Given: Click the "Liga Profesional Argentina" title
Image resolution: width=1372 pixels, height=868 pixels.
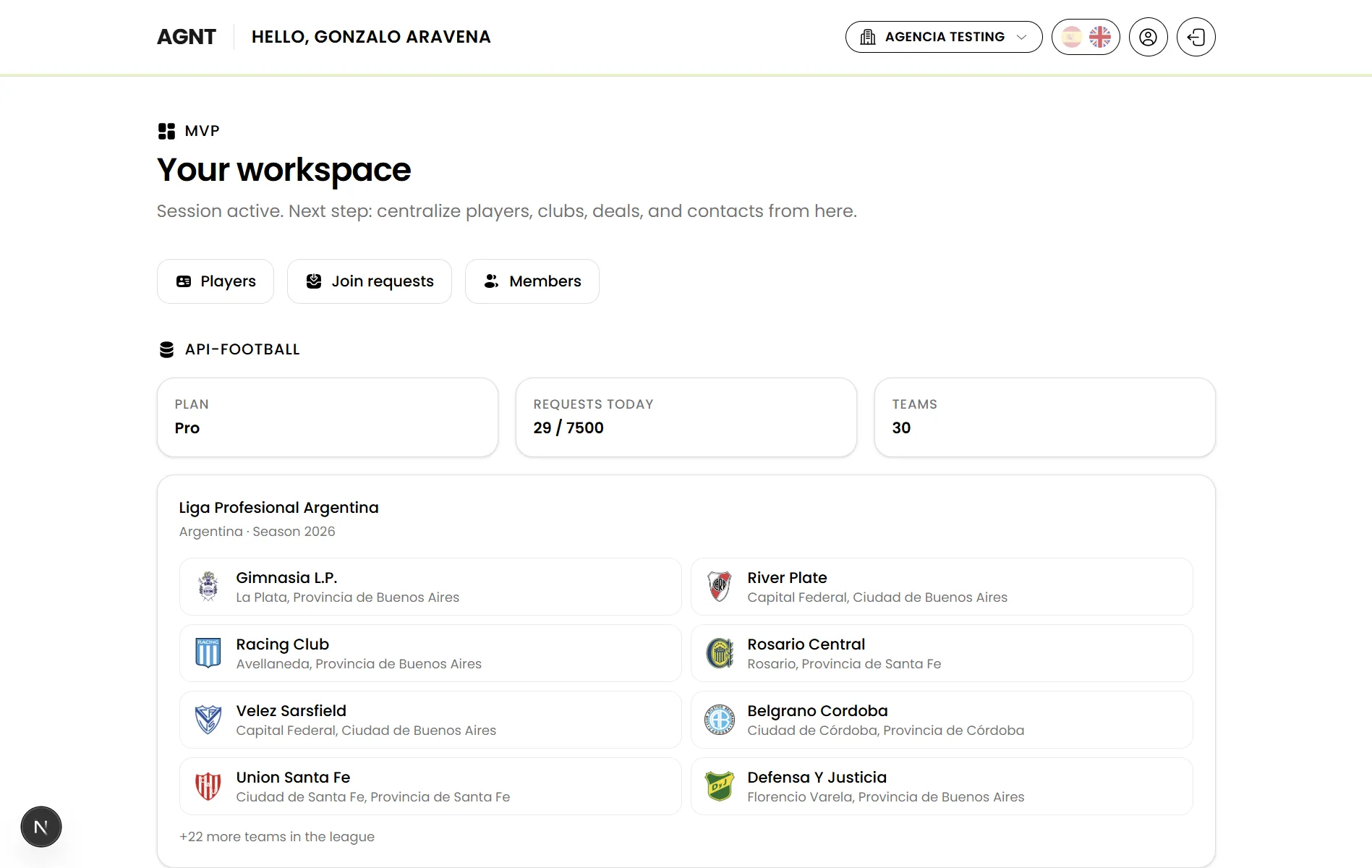Looking at the screenshot, I should (x=278, y=508).
